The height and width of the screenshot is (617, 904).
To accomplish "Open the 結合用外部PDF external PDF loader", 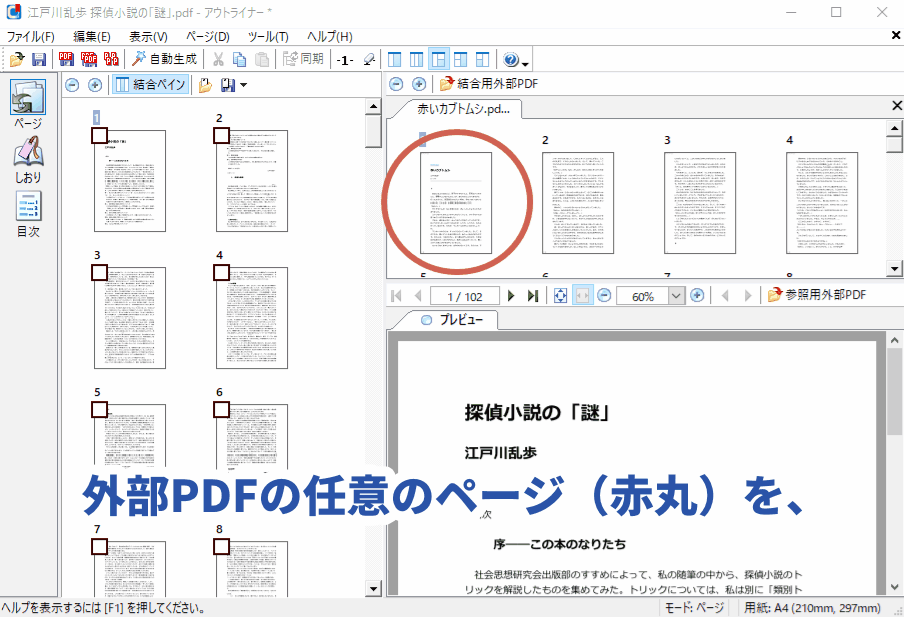I will pyautogui.click(x=488, y=84).
